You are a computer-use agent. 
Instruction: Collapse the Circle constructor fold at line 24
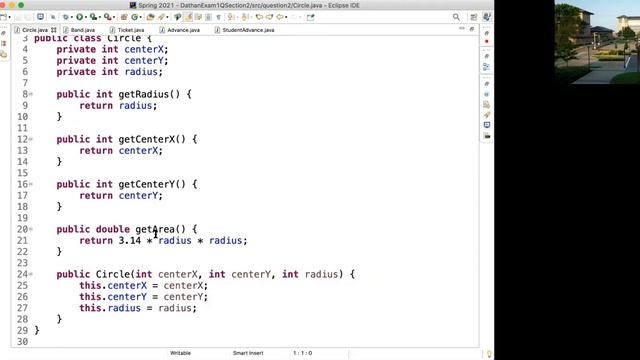(x=31, y=274)
